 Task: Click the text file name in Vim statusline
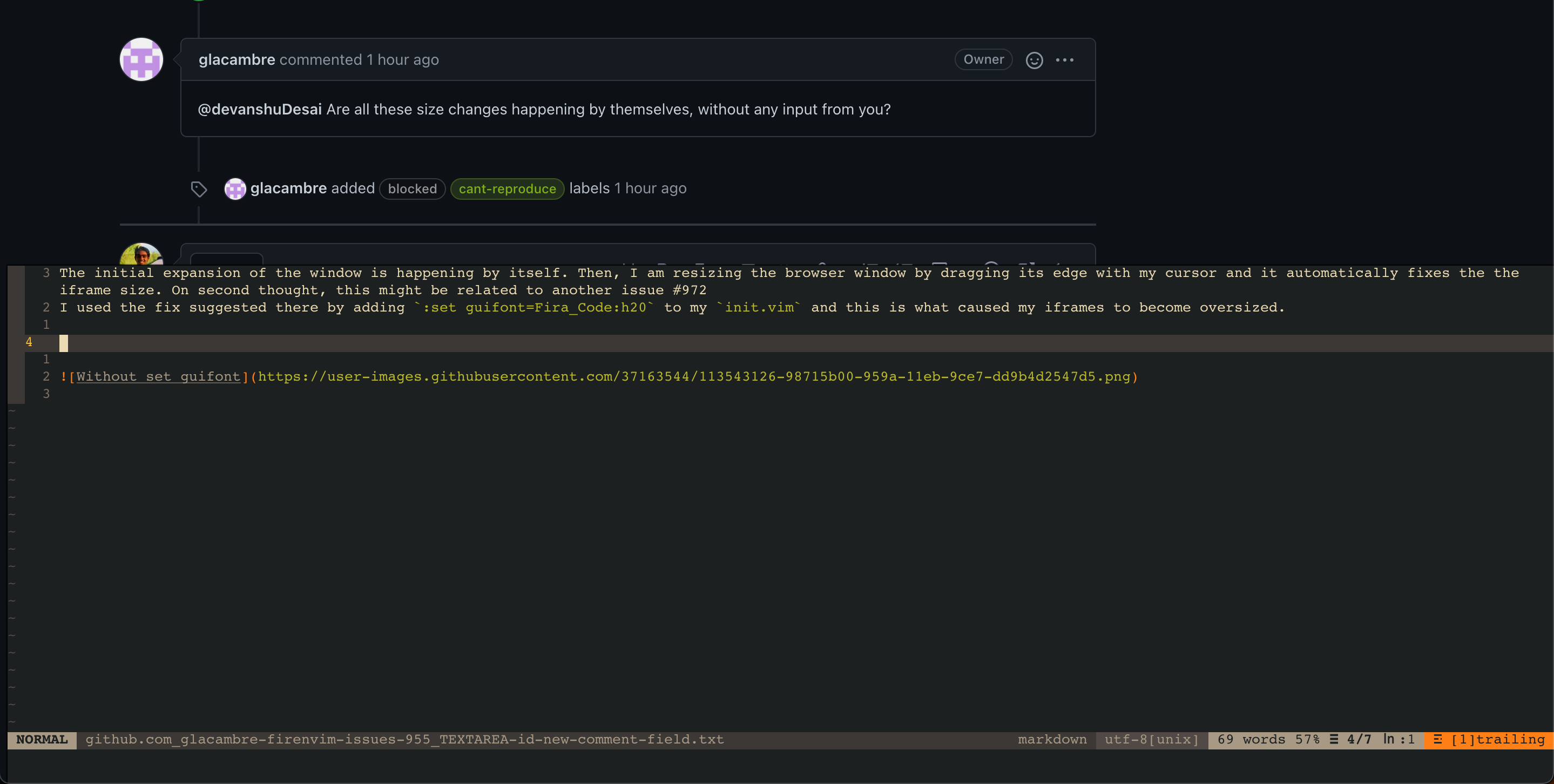click(404, 739)
